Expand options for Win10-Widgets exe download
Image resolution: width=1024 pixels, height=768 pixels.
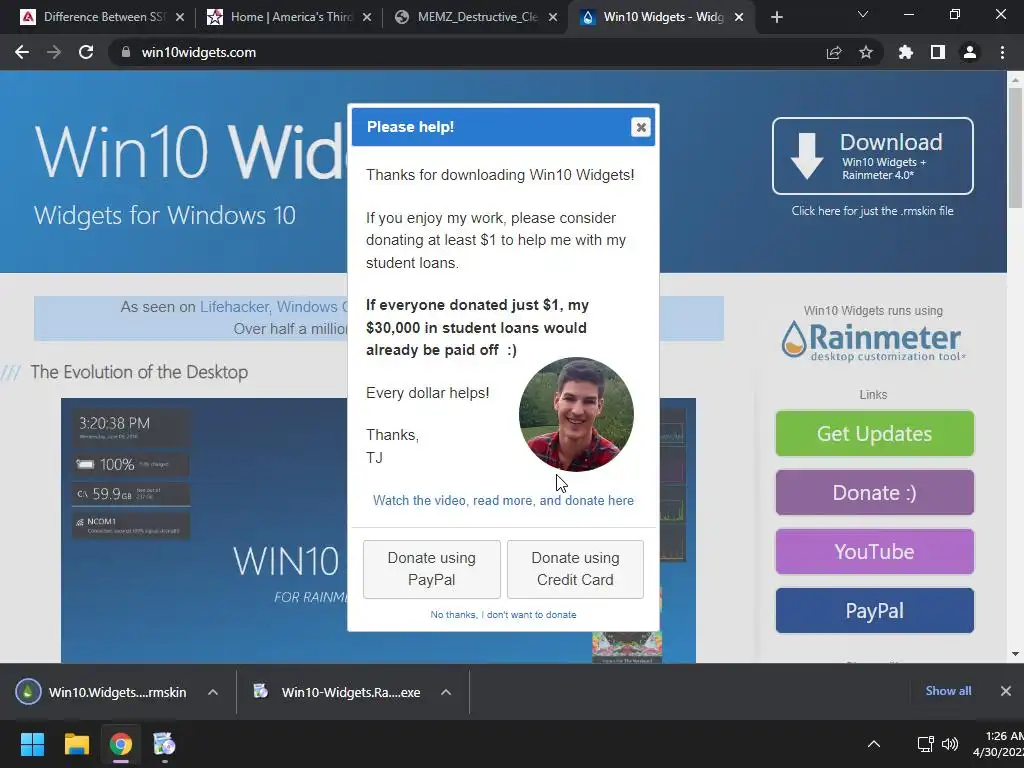click(x=446, y=692)
